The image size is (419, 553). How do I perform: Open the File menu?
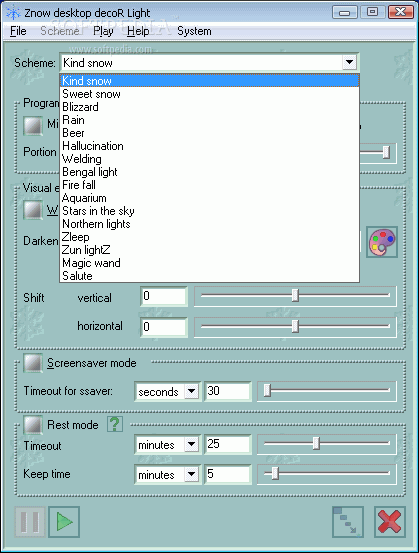tap(18, 31)
